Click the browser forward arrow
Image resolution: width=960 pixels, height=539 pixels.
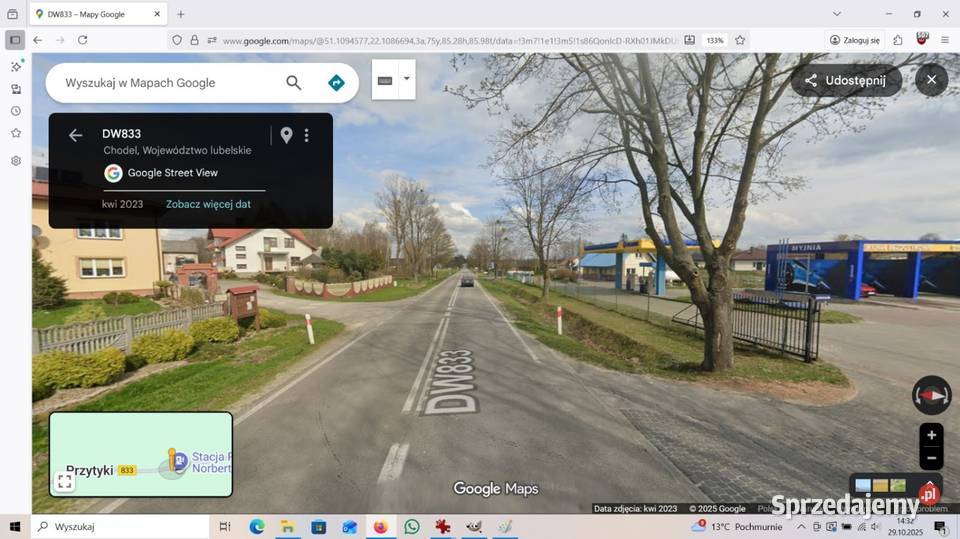coord(60,40)
